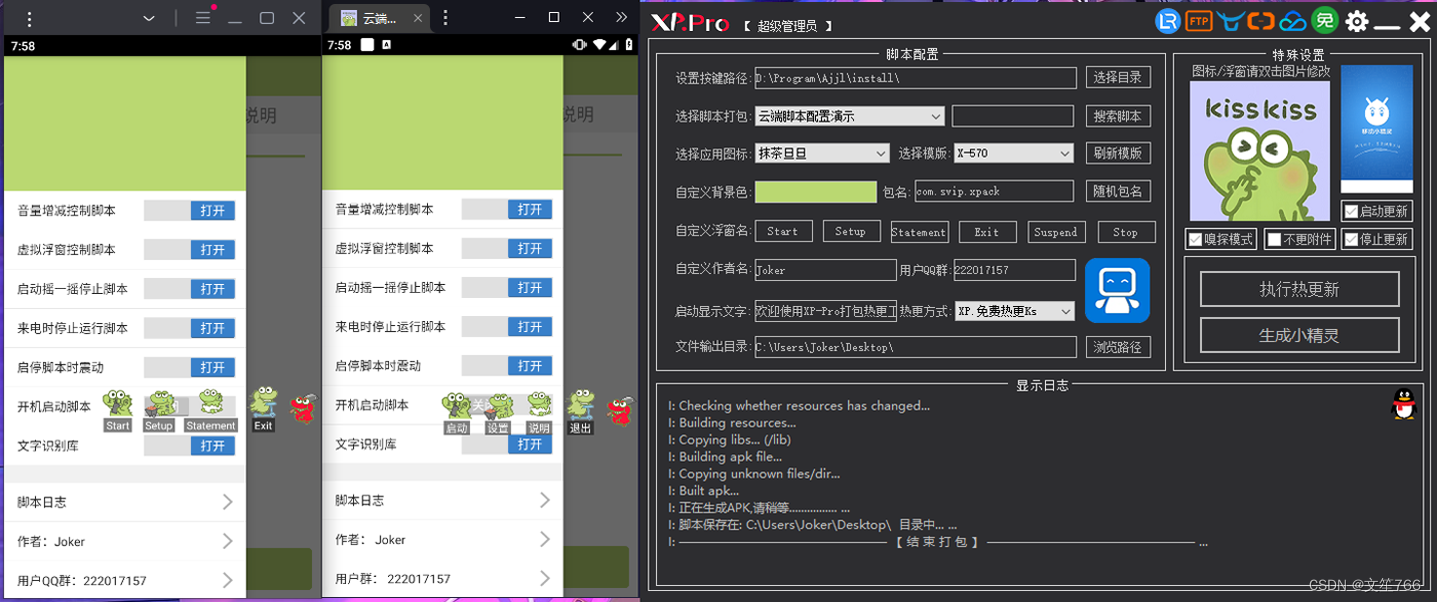Click the blue splash screen thumbnail
Image resolution: width=1437 pixels, height=602 pixels.
coord(1377,129)
